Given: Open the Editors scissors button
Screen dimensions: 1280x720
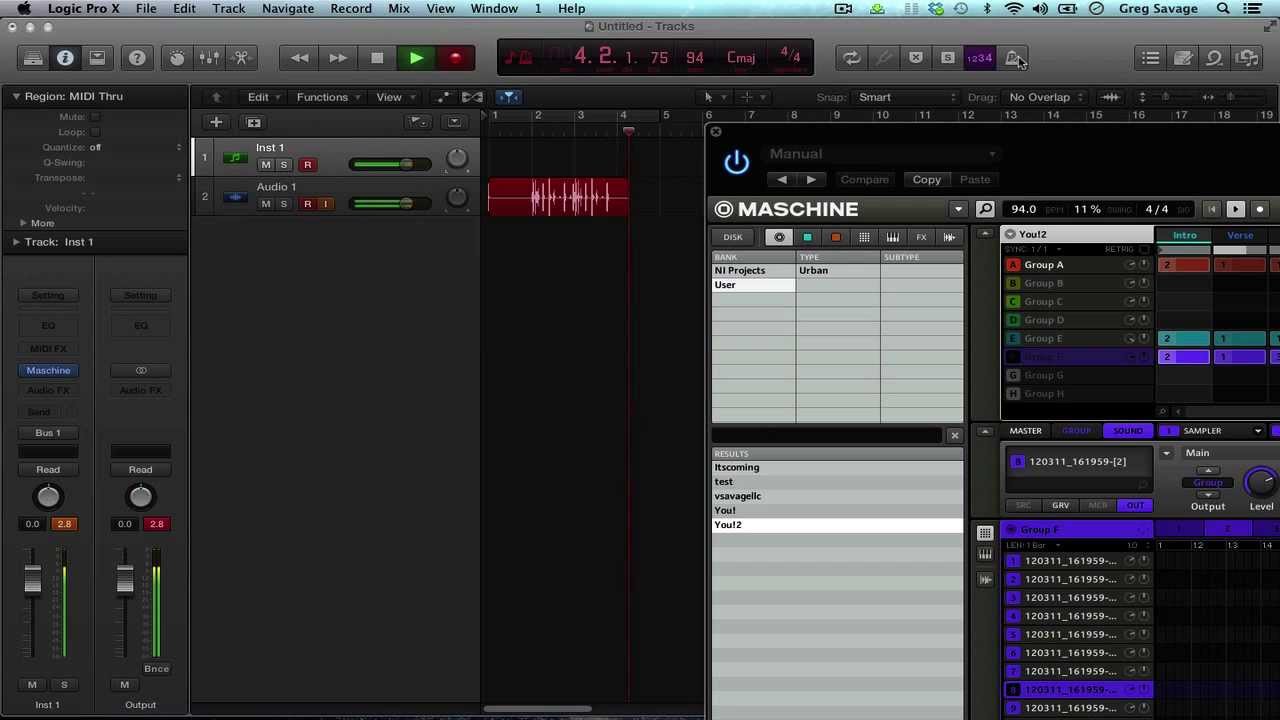Looking at the screenshot, I should click(241, 58).
